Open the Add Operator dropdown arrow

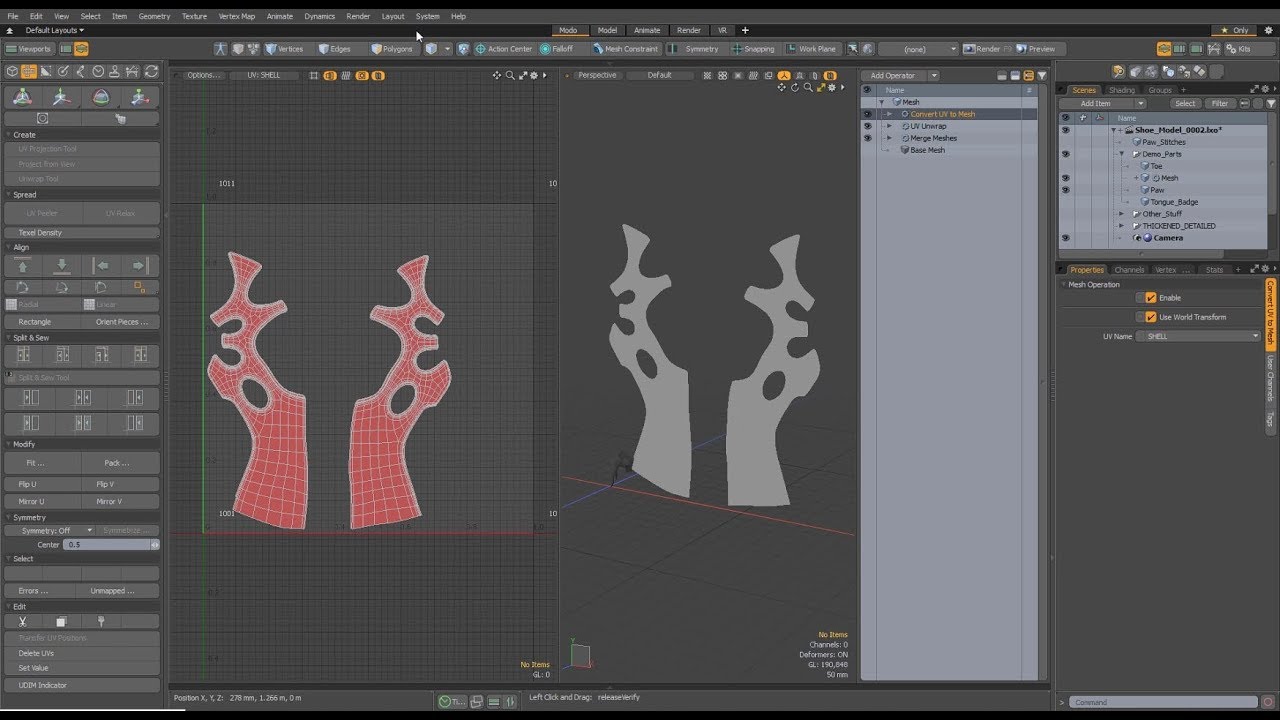tap(934, 76)
